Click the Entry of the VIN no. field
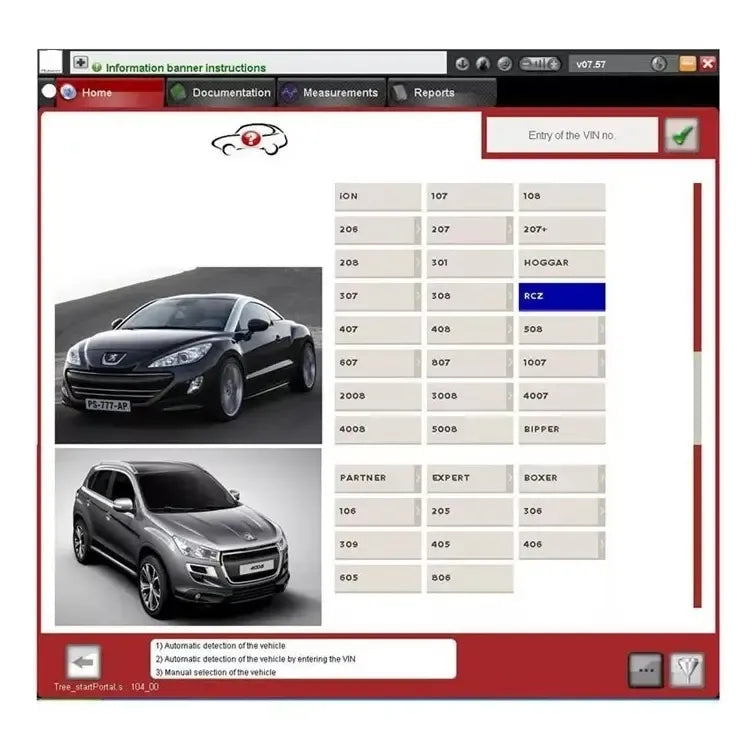Image resolution: width=756 pixels, height=756 pixels. click(572, 135)
